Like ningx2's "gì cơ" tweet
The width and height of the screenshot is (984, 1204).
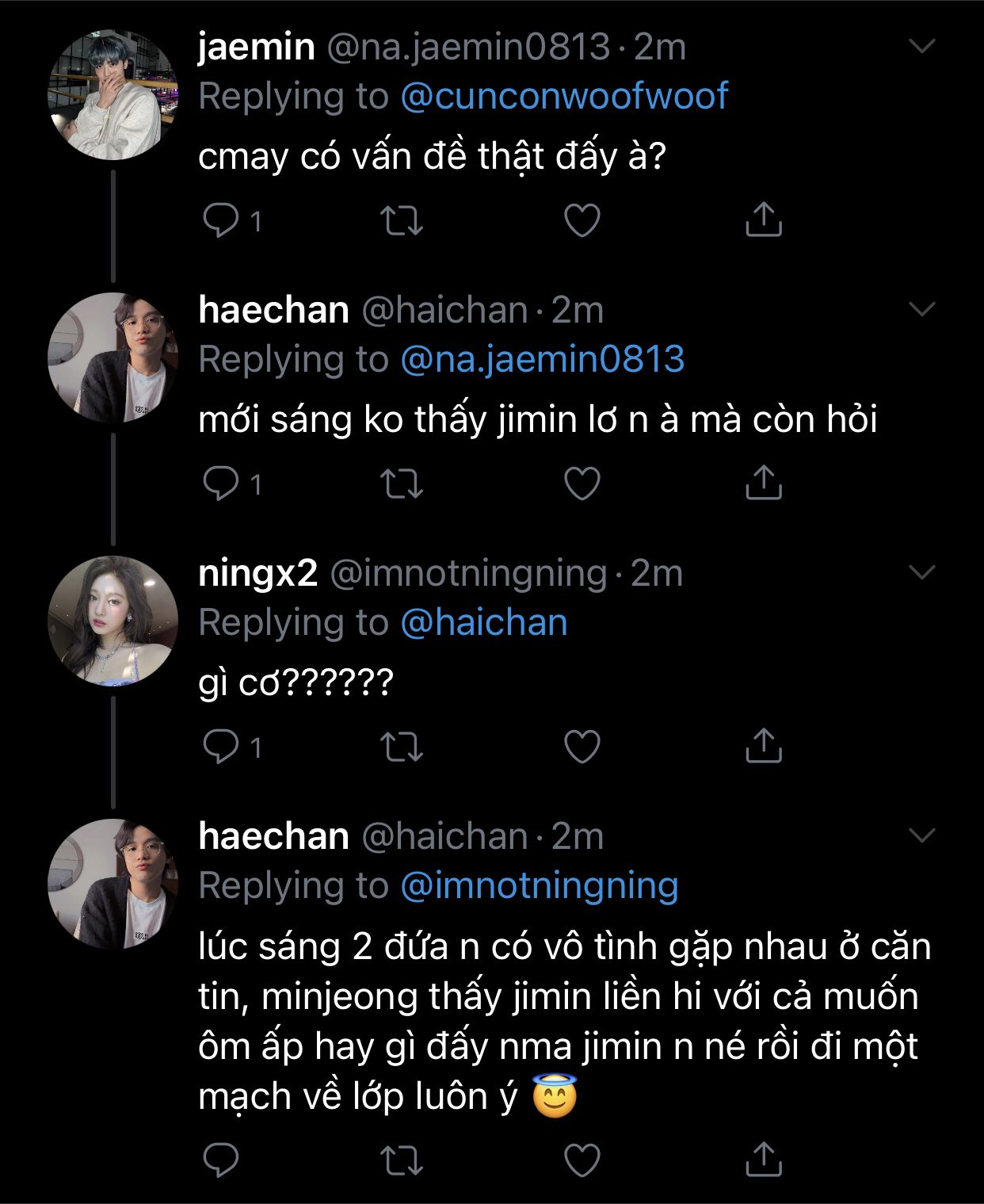point(582,747)
